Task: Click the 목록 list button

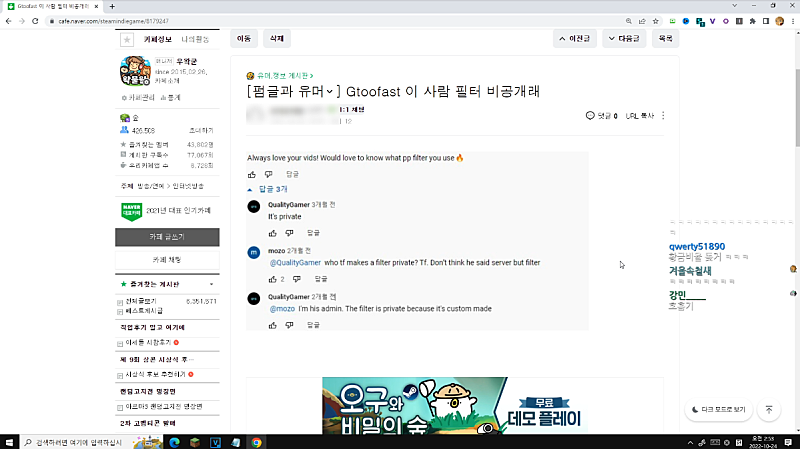Action: (665, 39)
